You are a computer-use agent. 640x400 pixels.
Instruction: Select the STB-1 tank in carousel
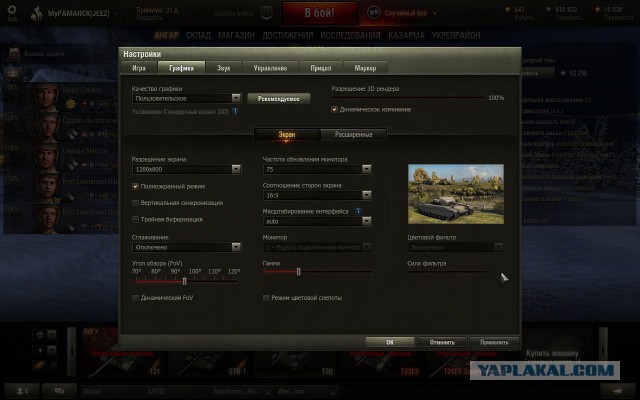coord(208,363)
